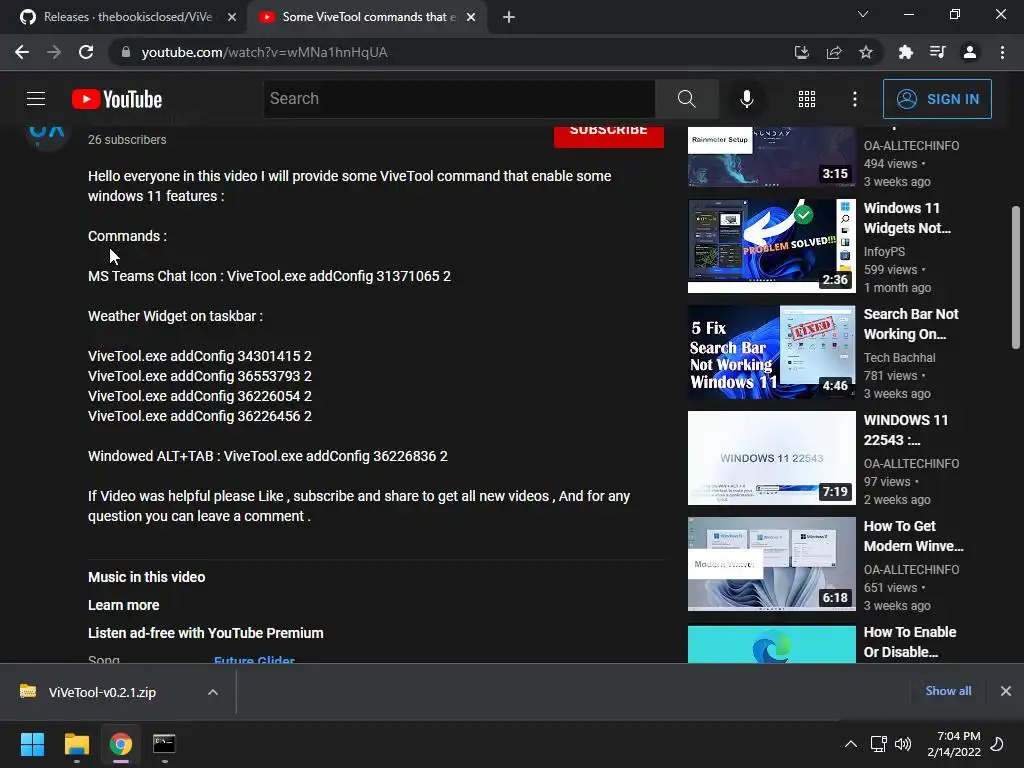Screen dimensions: 1024x768
Task: Click the red SUBSCRIBE button
Action: pos(609,136)
